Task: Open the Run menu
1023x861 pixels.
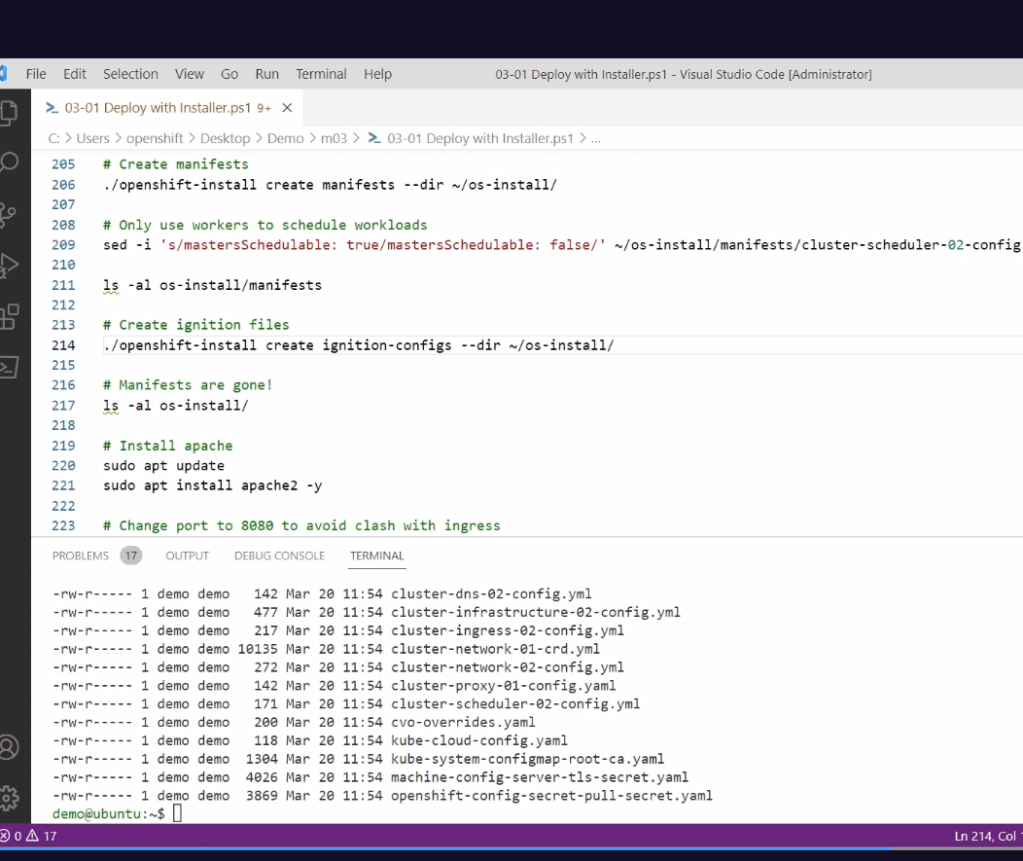Action: (x=267, y=74)
